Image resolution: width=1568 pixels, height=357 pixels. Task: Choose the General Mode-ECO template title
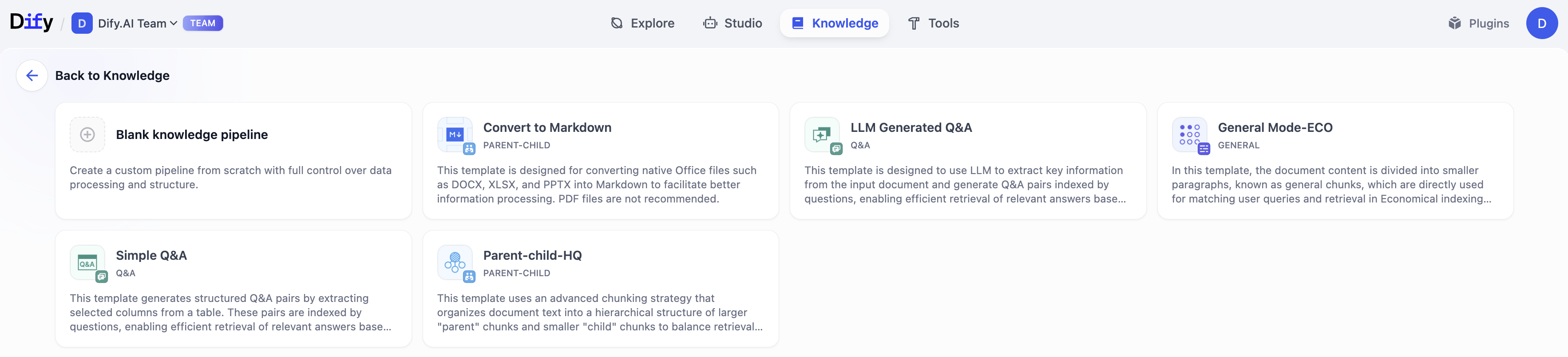pyautogui.click(x=1275, y=127)
